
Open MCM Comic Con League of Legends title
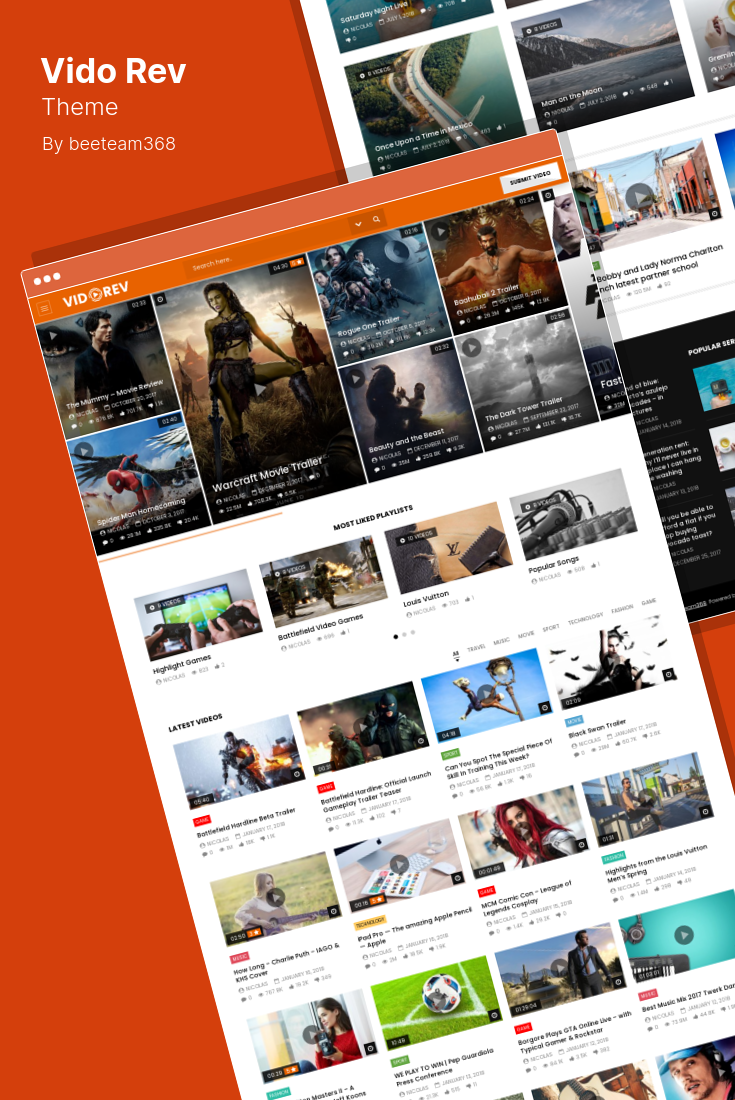[x=527, y=898]
